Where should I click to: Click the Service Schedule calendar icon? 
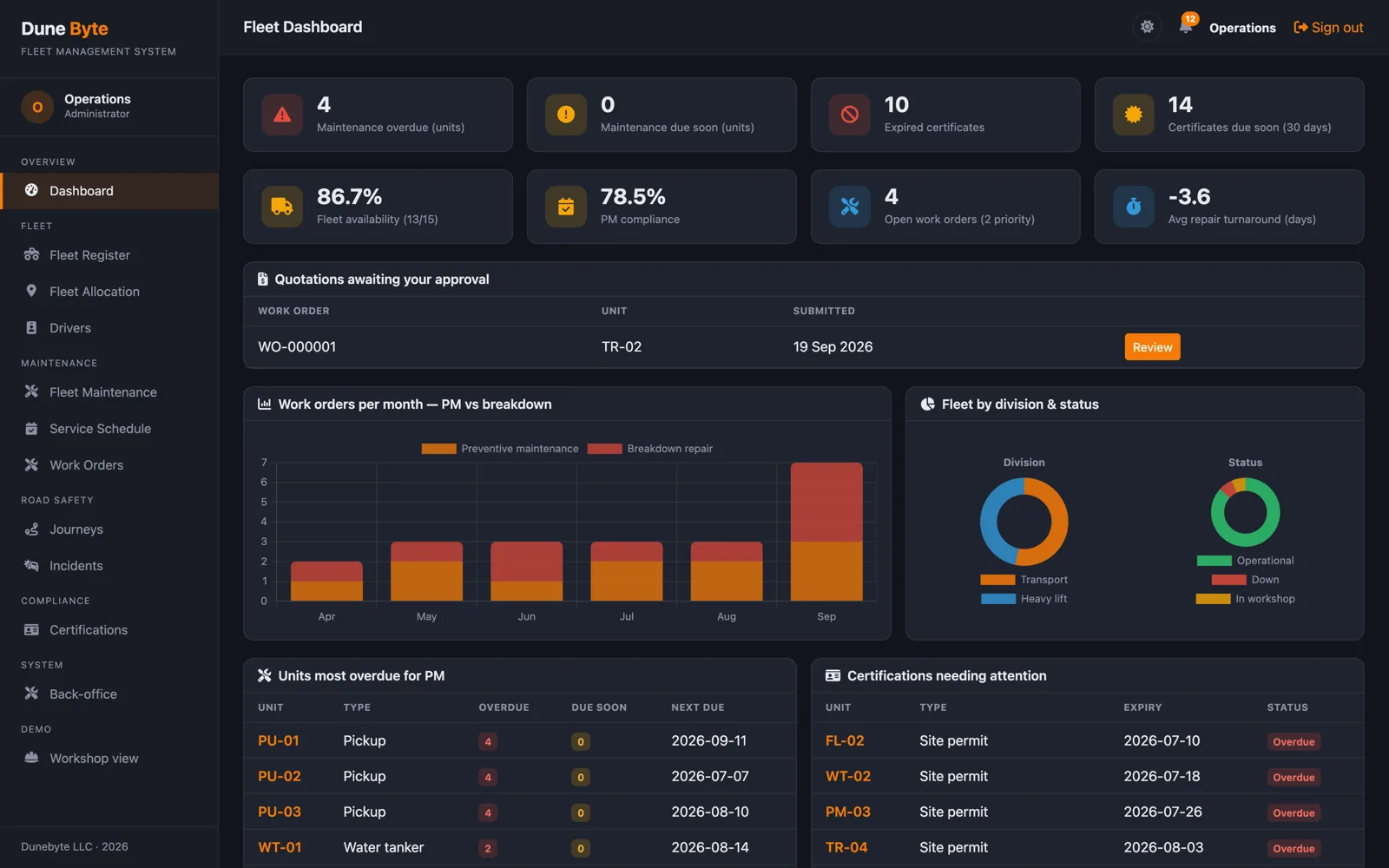point(31,428)
